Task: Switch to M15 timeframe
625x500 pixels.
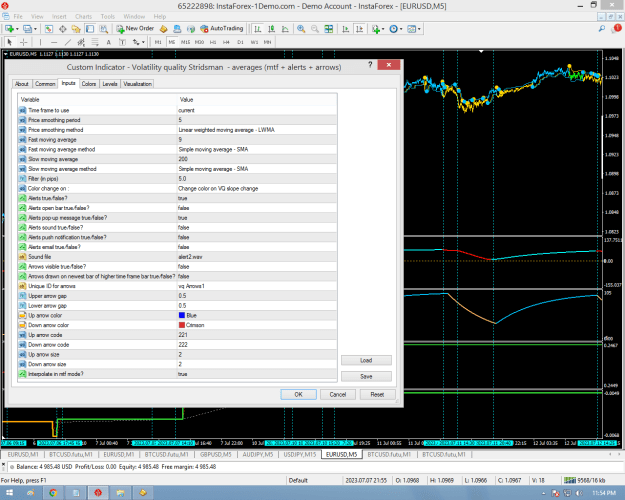Action: [185, 42]
